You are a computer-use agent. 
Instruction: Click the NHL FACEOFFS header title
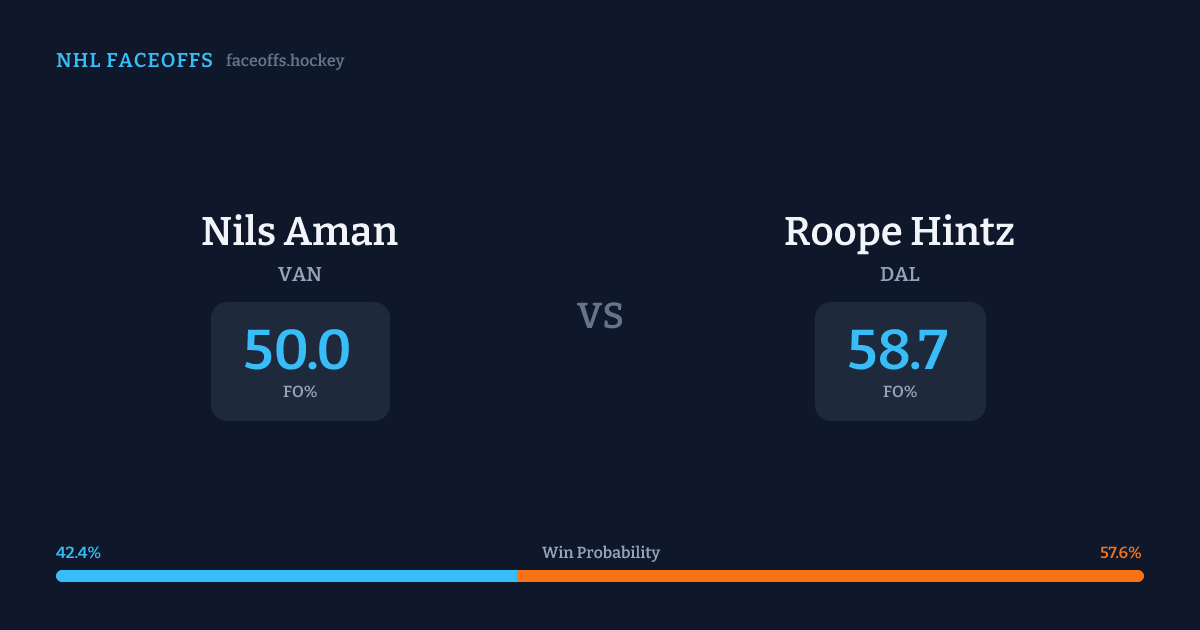[134, 61]
